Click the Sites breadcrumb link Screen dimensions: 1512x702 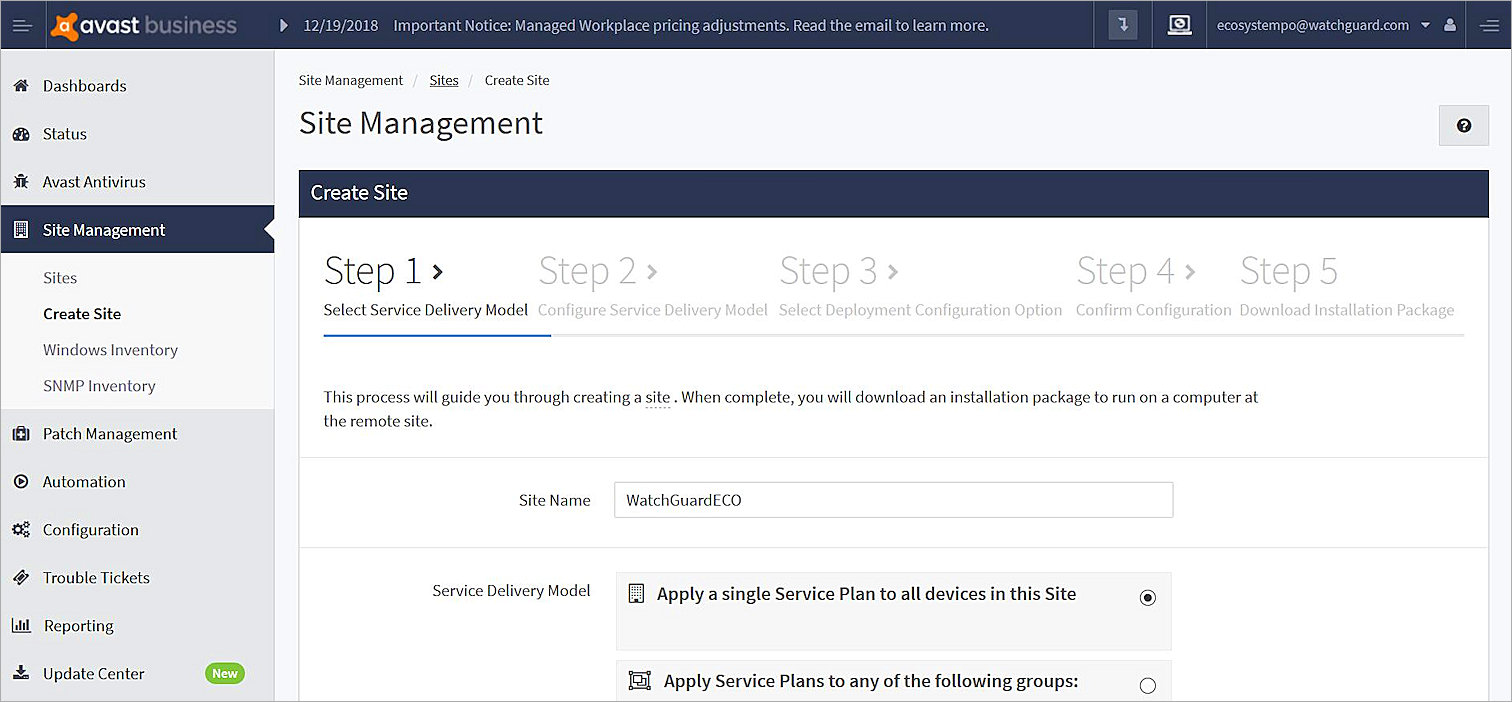pos(444,80)
